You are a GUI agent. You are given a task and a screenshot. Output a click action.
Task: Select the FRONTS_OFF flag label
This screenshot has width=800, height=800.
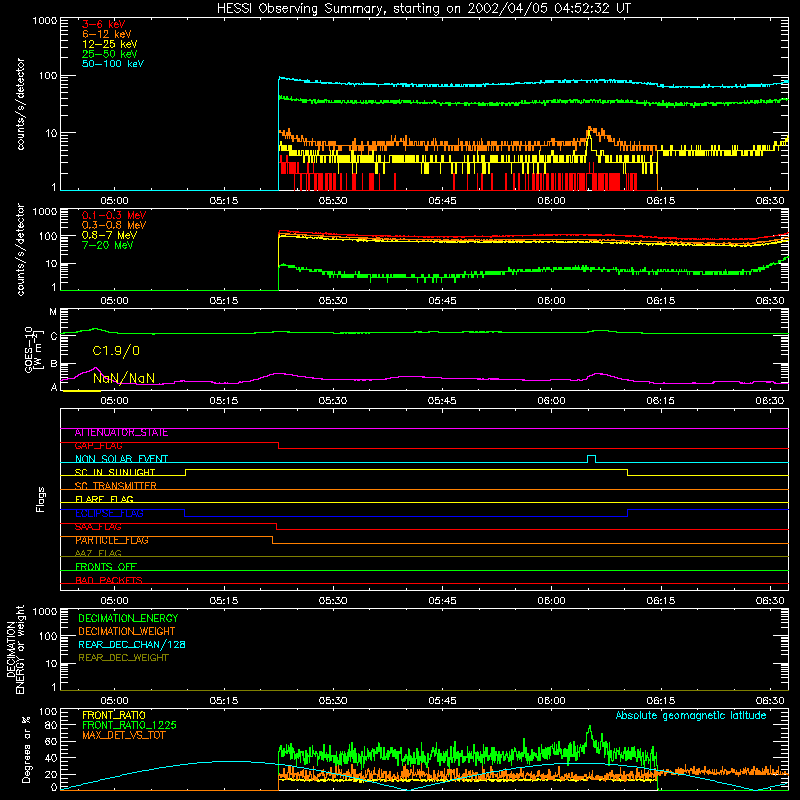106,567
